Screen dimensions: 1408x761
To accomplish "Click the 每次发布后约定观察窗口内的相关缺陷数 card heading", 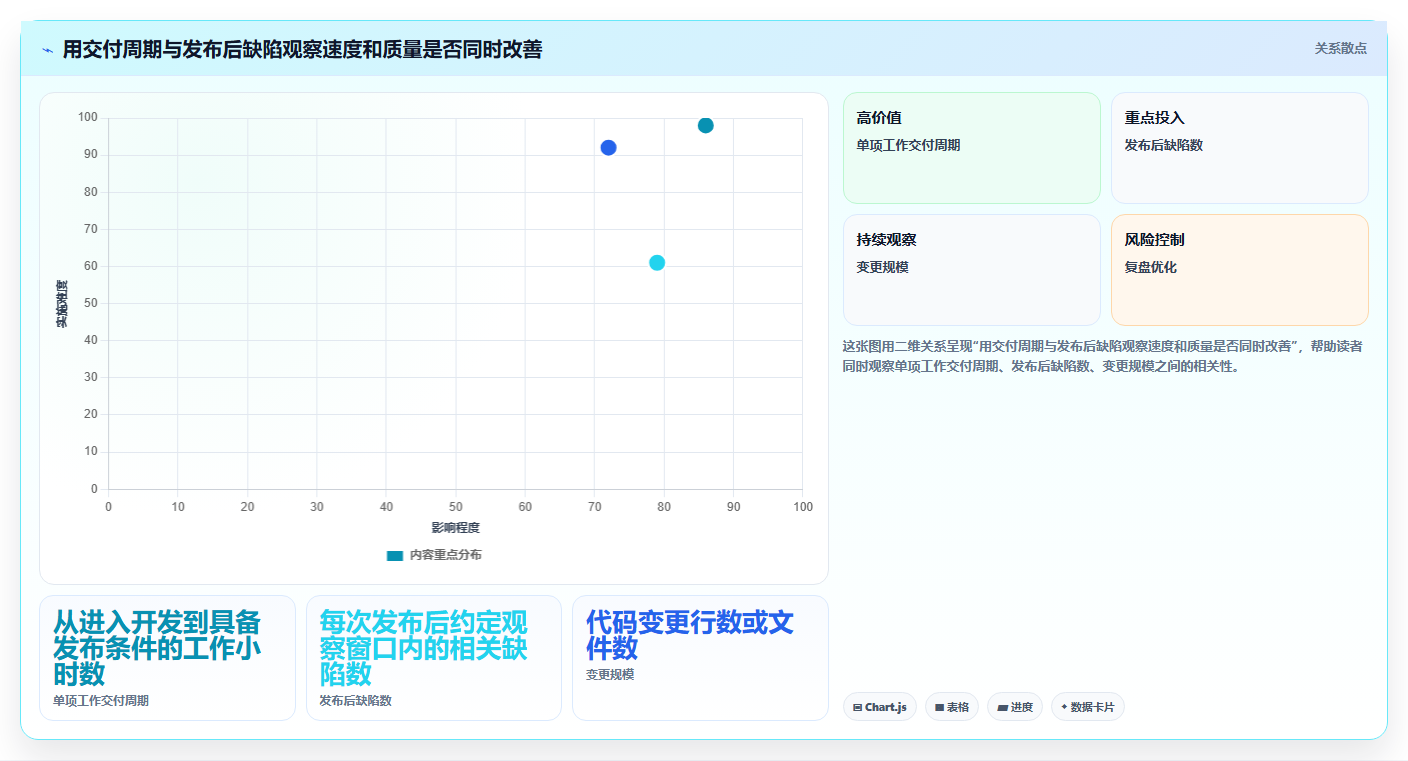I will [x=424, y=648].
